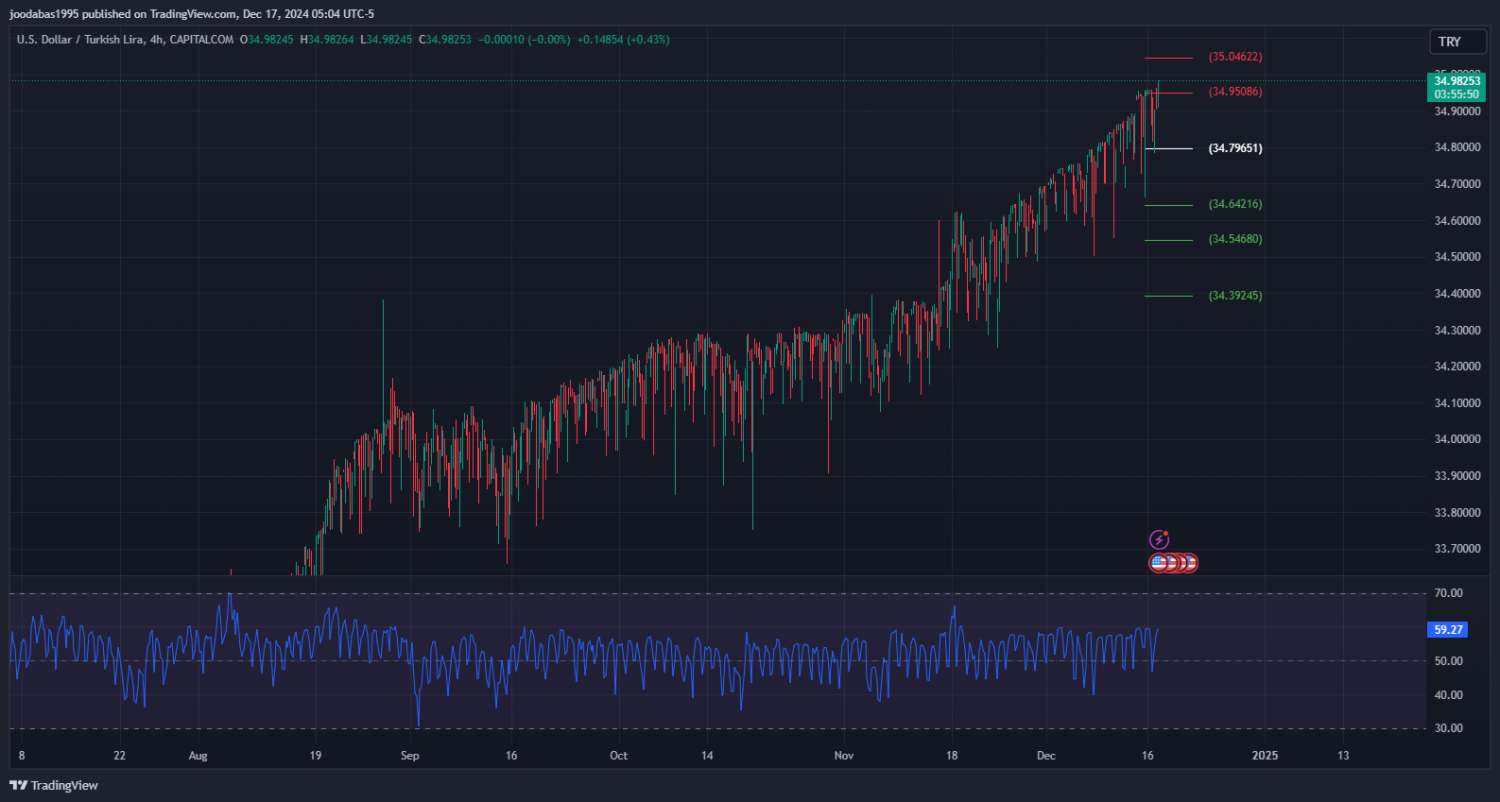Select the green 34.54680 support level label
This screenshot has height=802, width=1500.
click(x=1235, y=239)
